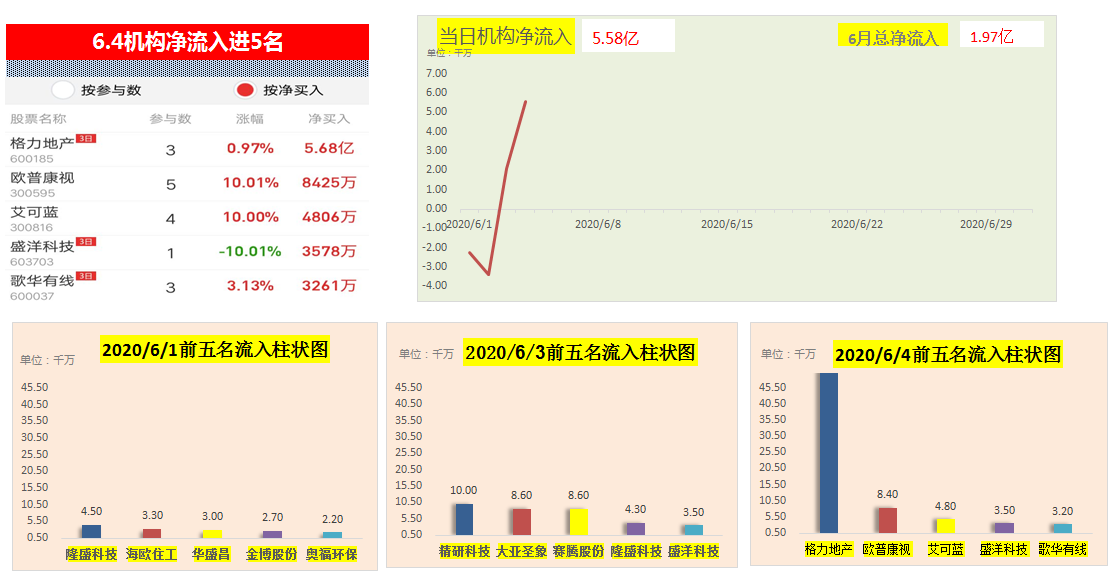The width and height of the screenshot is (1117, 578).
Task: Click the 歌华有线 label in 6/4 chart
Action: click(1062, 549)
